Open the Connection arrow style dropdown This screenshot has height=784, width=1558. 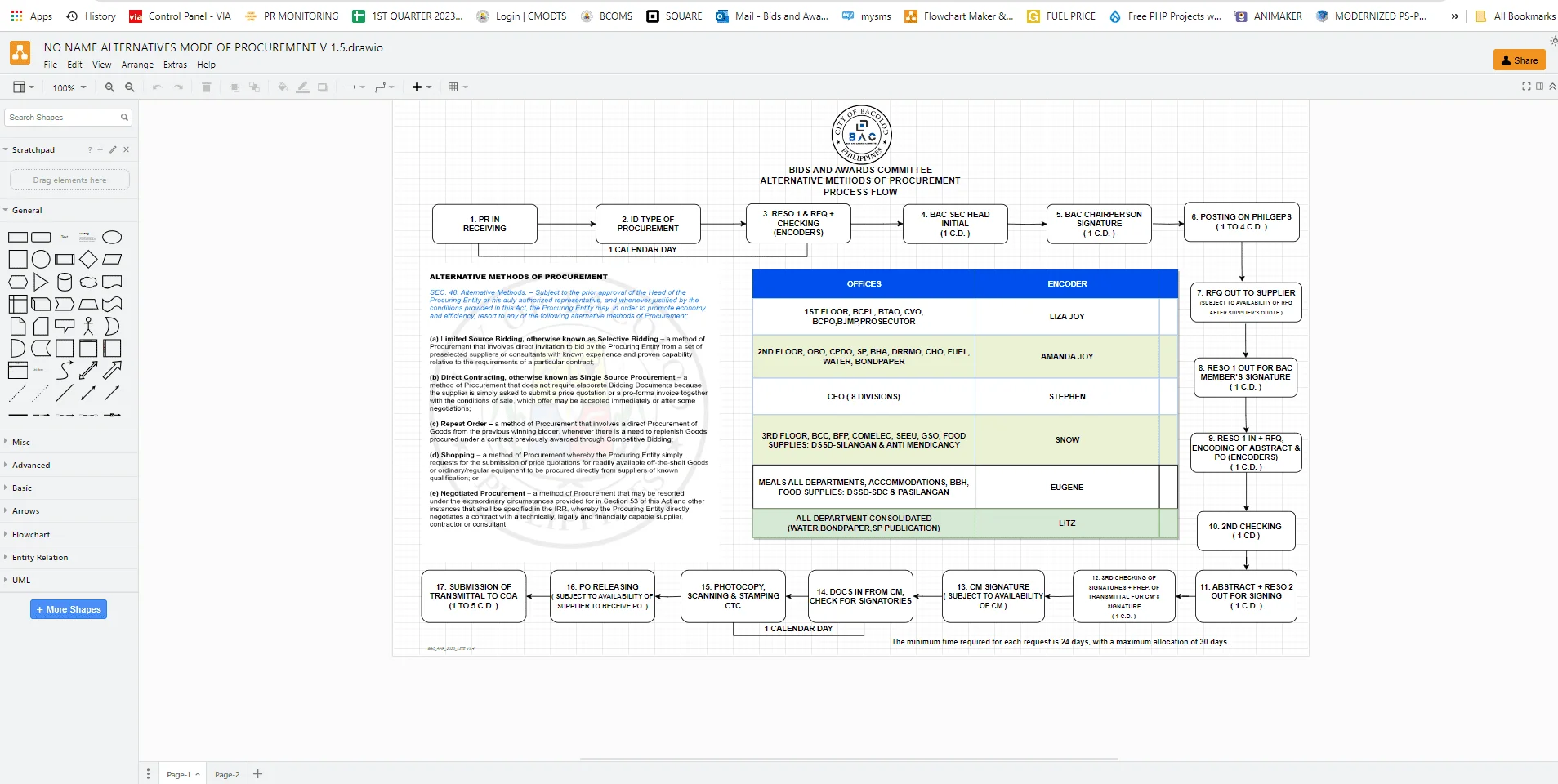[355, 87]
